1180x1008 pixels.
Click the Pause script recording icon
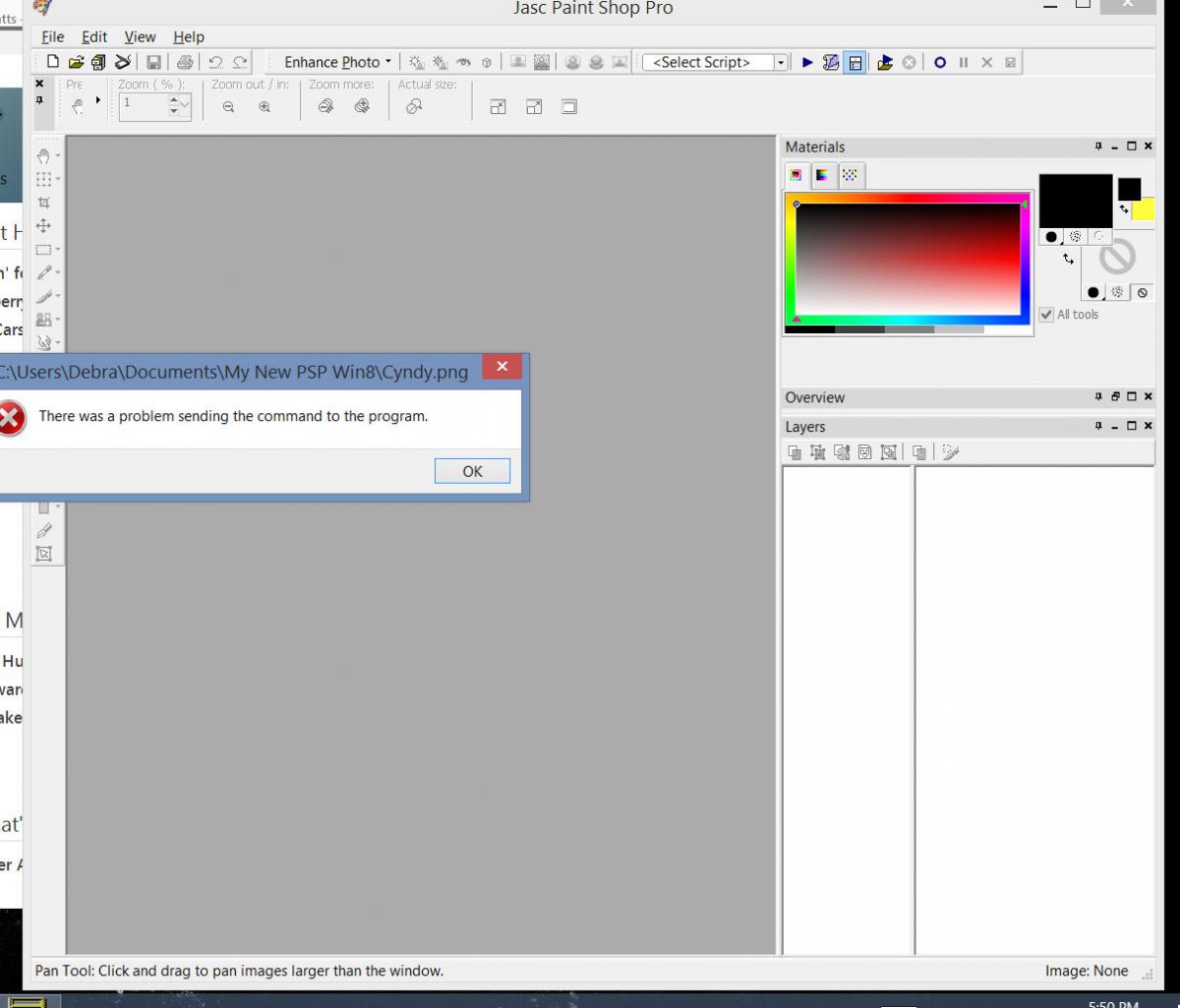coord(964,62)
